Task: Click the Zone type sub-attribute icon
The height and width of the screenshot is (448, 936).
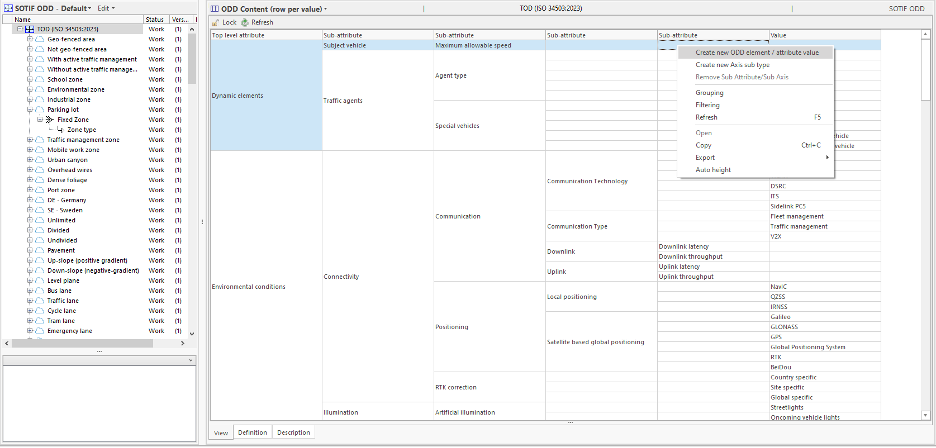Action: pyautogui.click(x=60, y=129)
